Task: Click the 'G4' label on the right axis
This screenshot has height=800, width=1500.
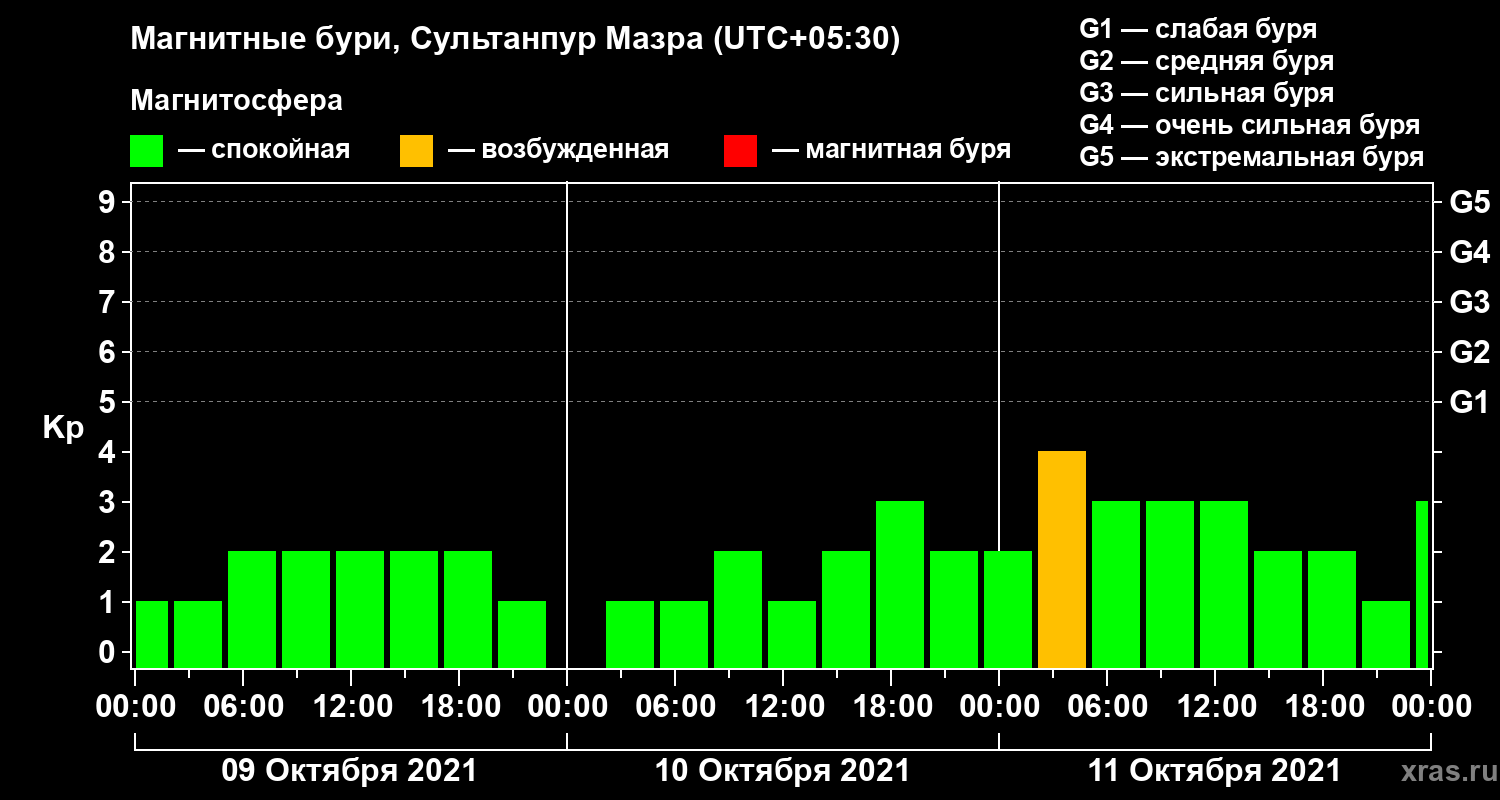Action: coord(1469,252)
